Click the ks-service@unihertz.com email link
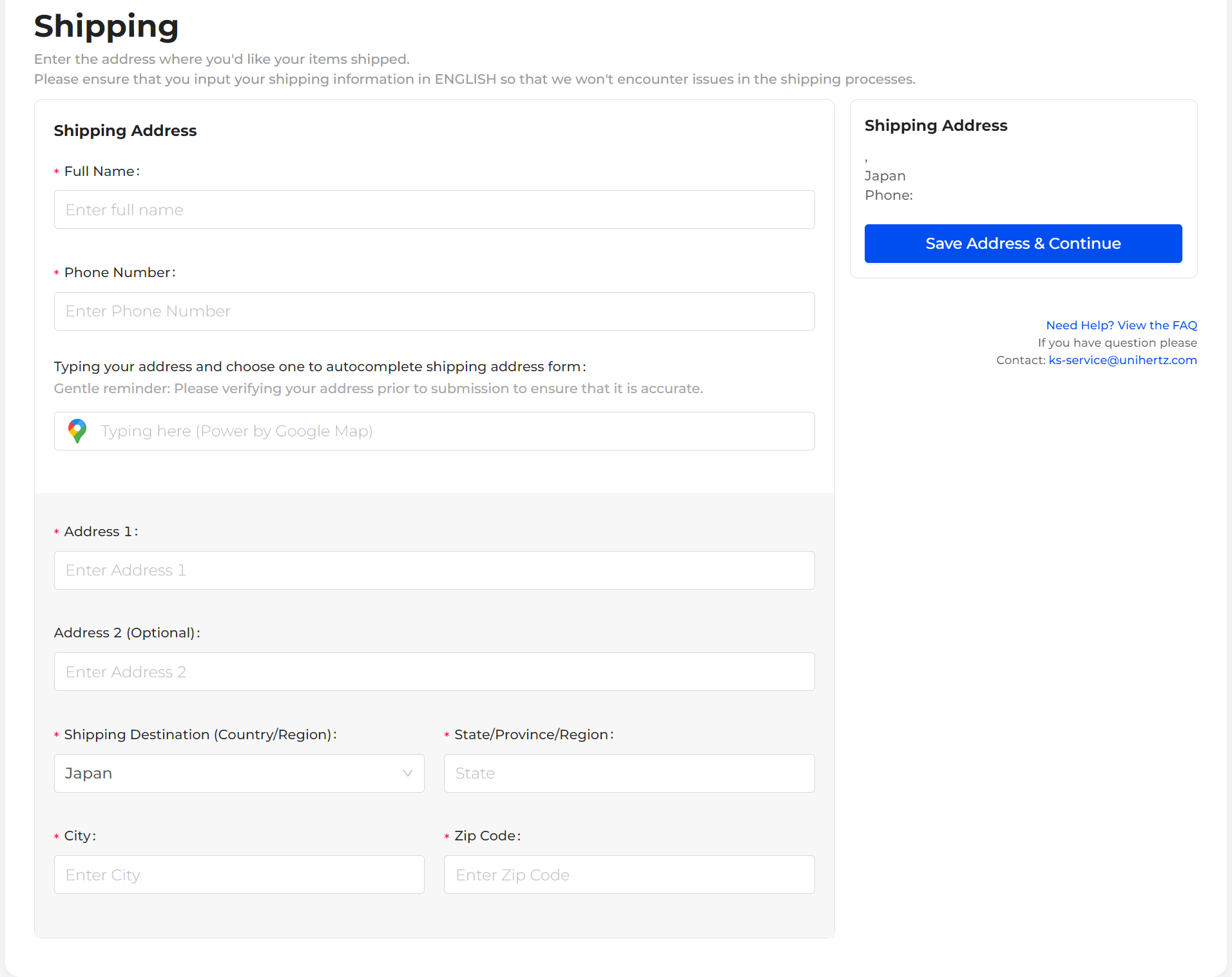This screenshot has height=977, width=1232. pos(1122,360)
